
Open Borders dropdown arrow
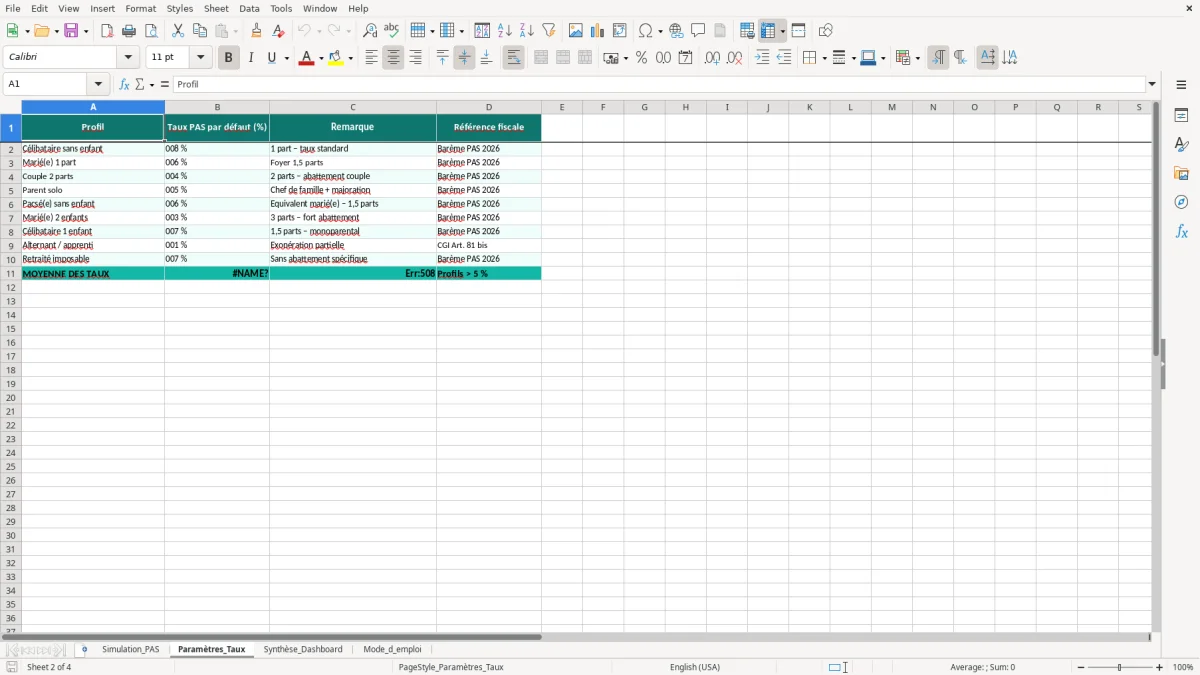[x=824, y=58]
